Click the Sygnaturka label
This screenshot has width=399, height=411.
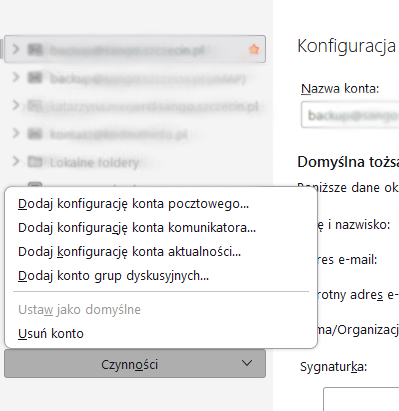pyautogui.click(x=333, y=367)
